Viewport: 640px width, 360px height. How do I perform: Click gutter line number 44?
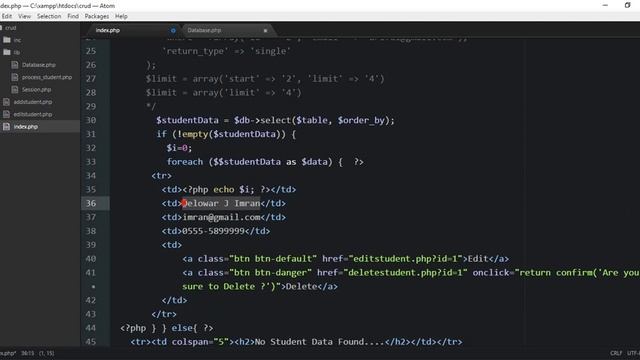(91, 328)
